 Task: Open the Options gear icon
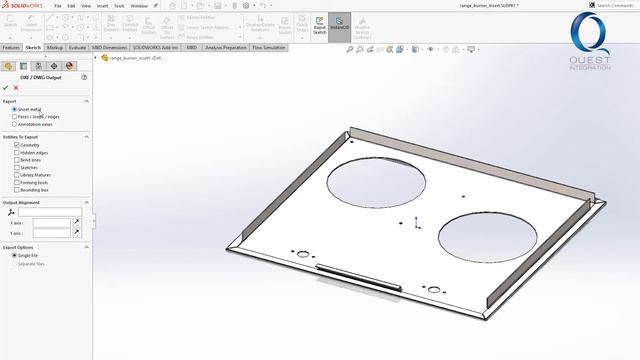tap(246, 6)
